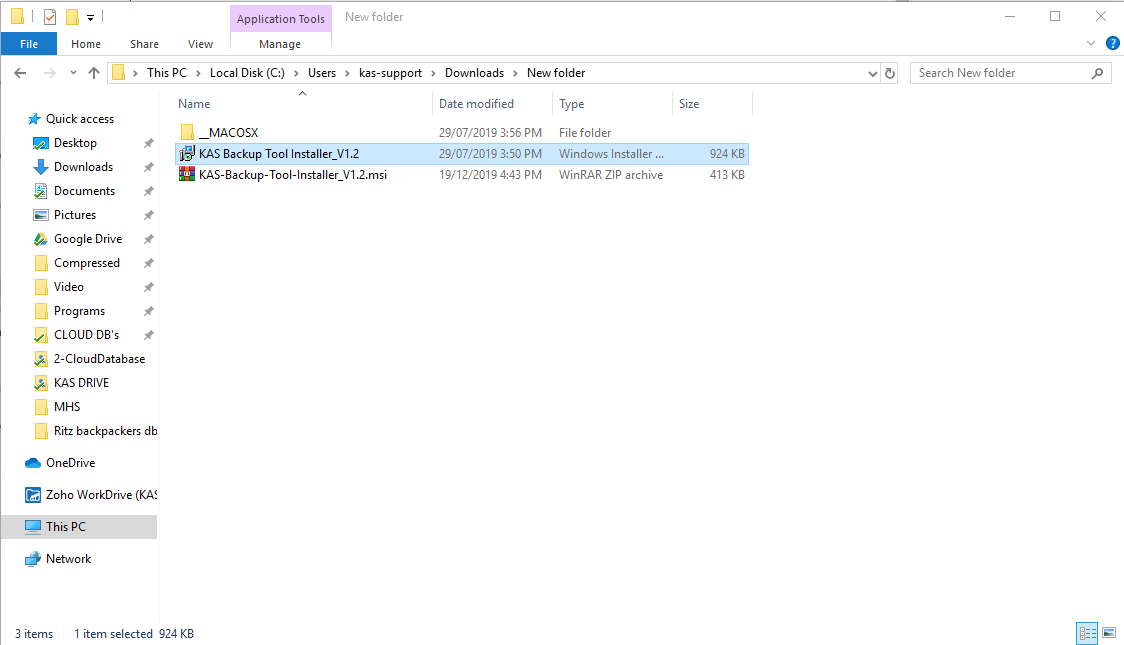Open the View ribbon tab
This screenshot has width=1124, height=645.
click(x=200, y=44)
